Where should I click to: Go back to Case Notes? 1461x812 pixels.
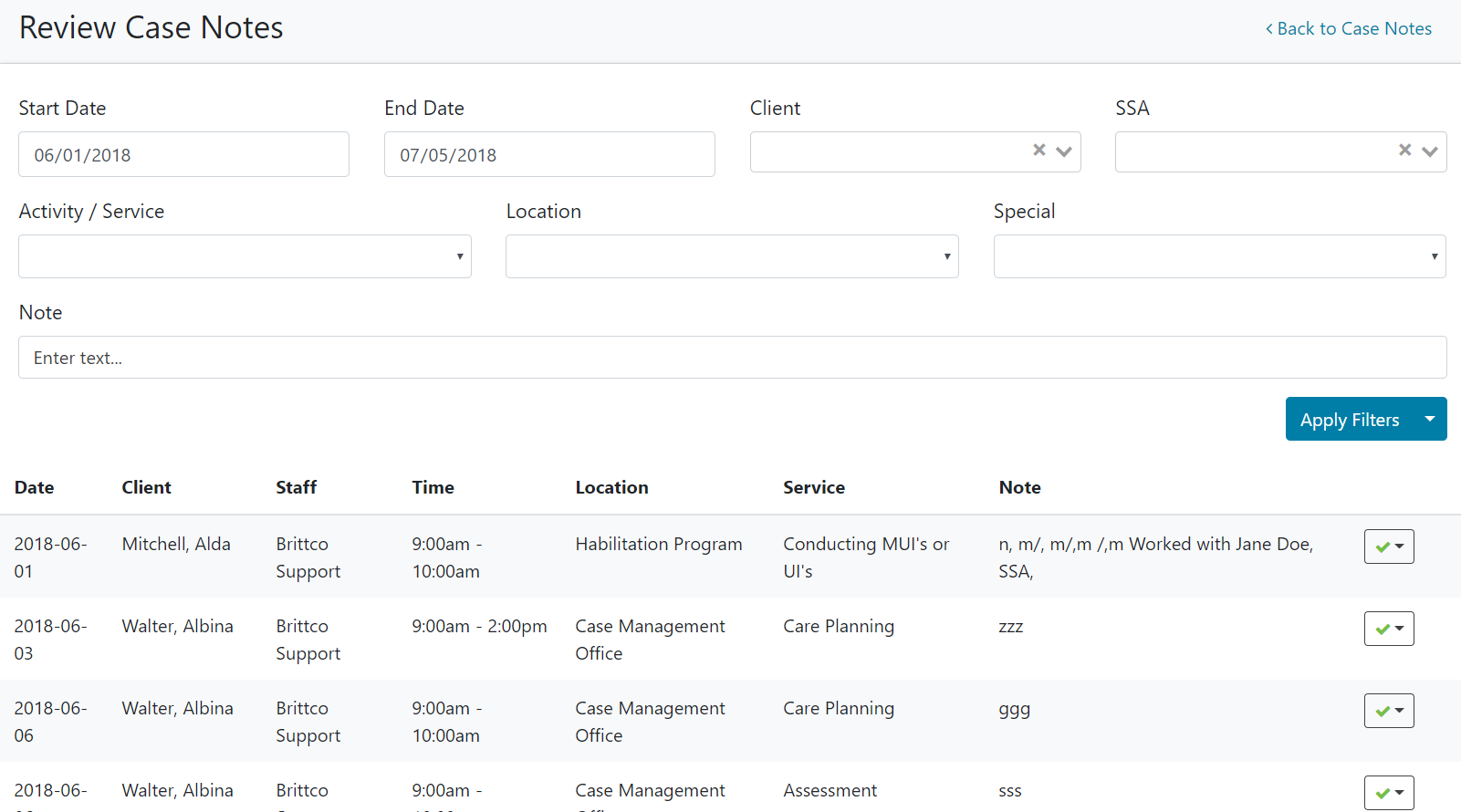point(1349,29)
